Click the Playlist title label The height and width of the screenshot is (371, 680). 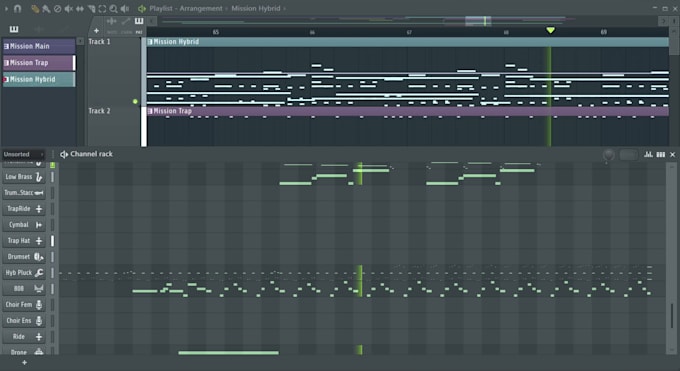(161, 8)
